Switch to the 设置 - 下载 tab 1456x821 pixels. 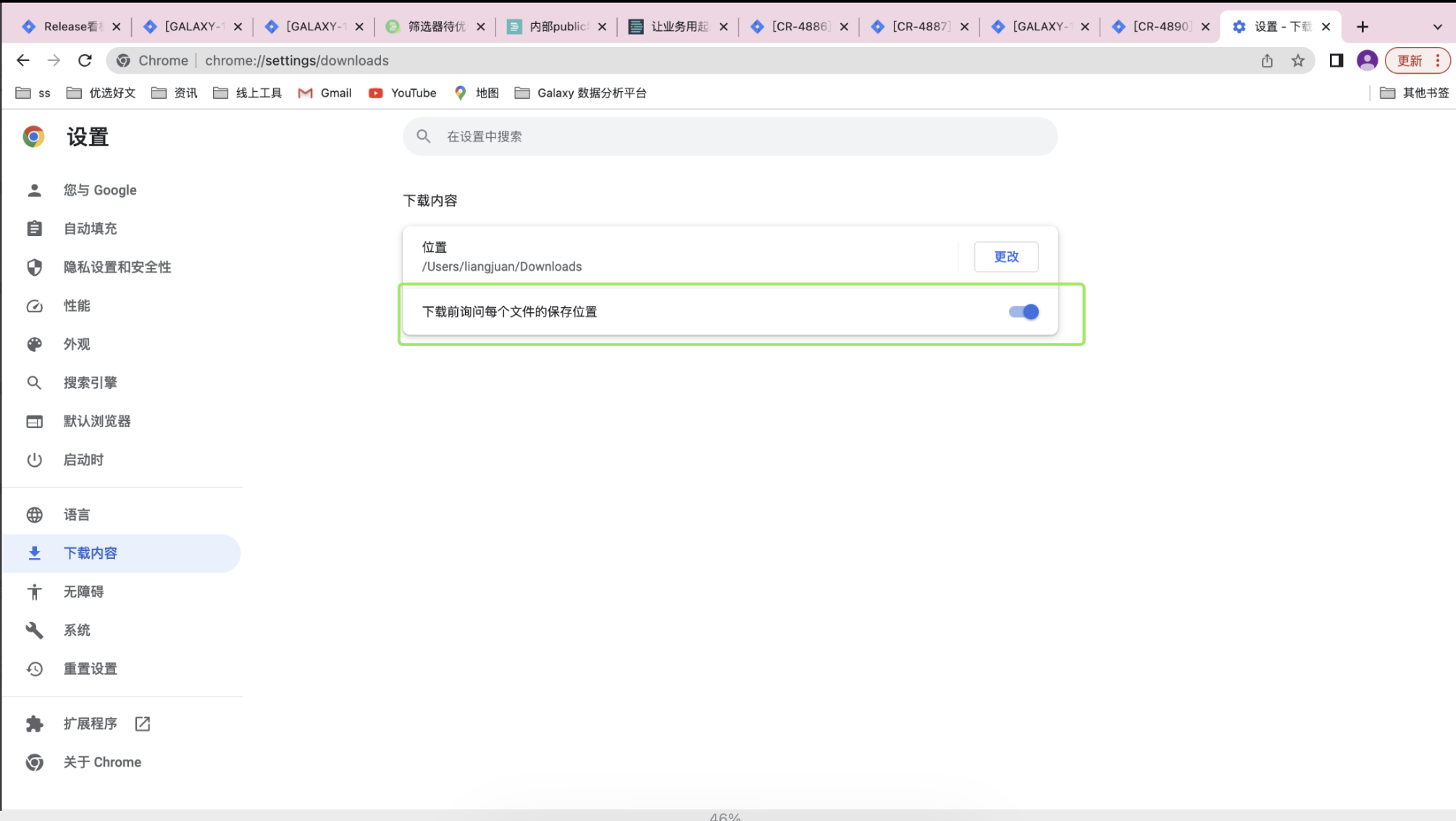(1281, 26)
